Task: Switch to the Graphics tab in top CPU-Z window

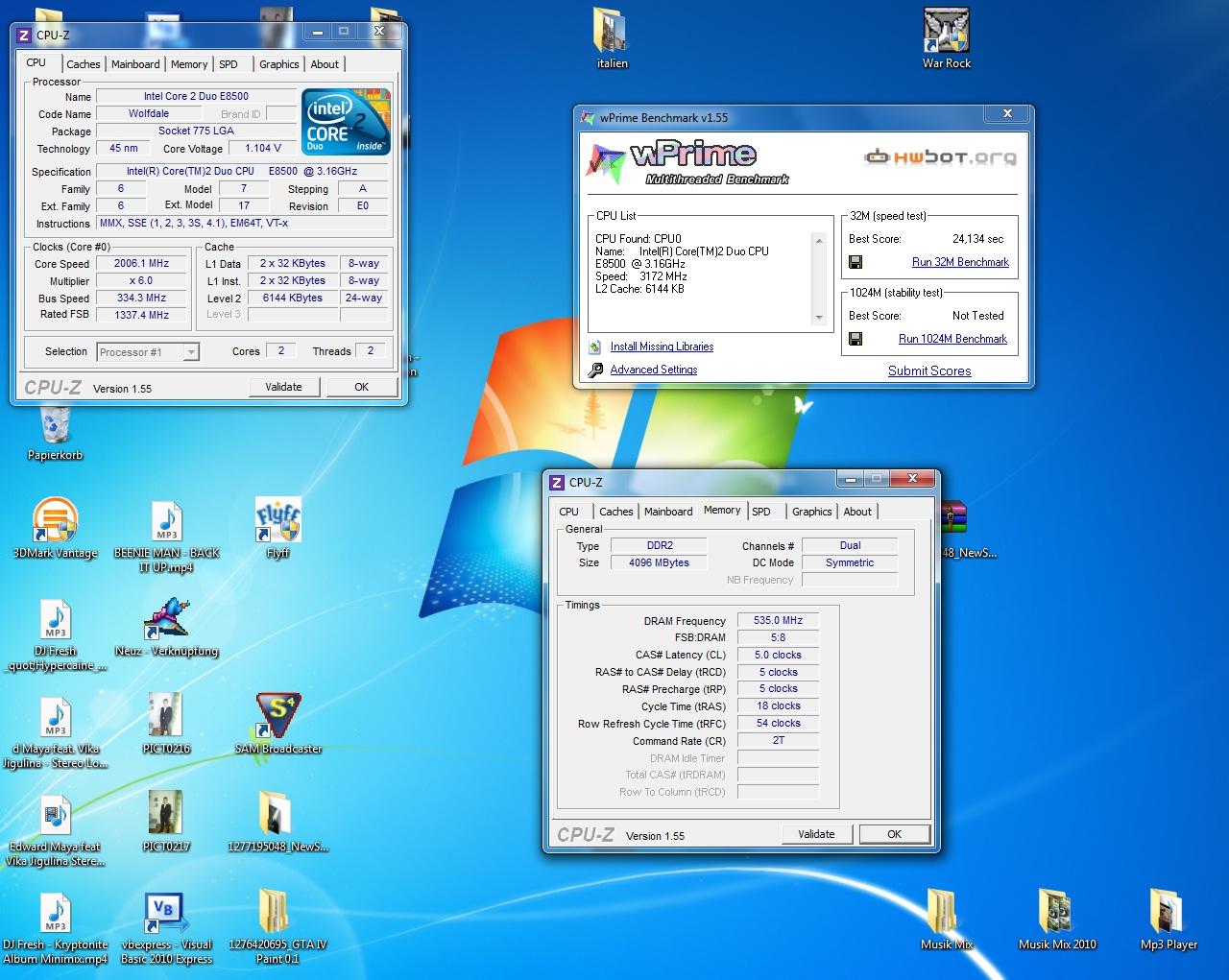Action: tap(279, 64)
